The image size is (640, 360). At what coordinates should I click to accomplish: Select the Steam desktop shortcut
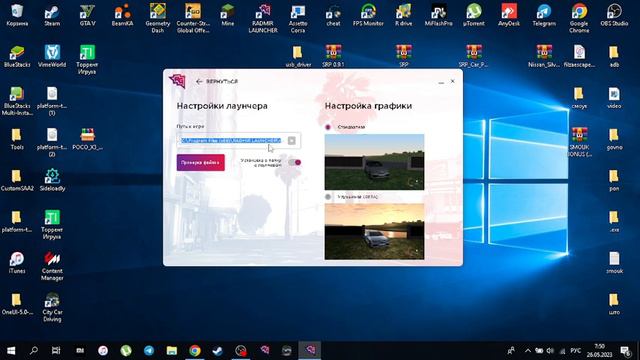pyautogui.click(x=52, y=15)
